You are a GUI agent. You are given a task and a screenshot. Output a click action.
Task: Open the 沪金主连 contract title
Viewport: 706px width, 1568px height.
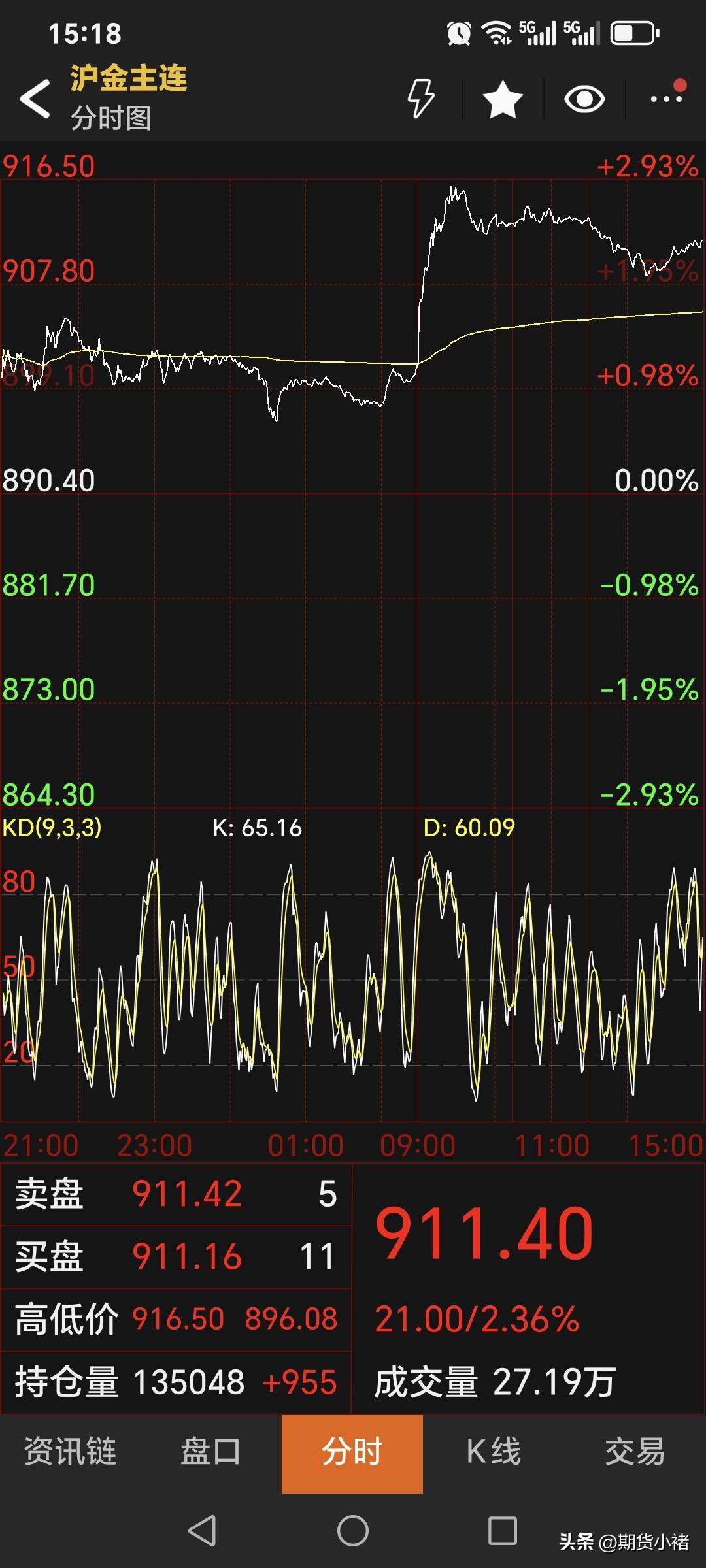(128, 78)
